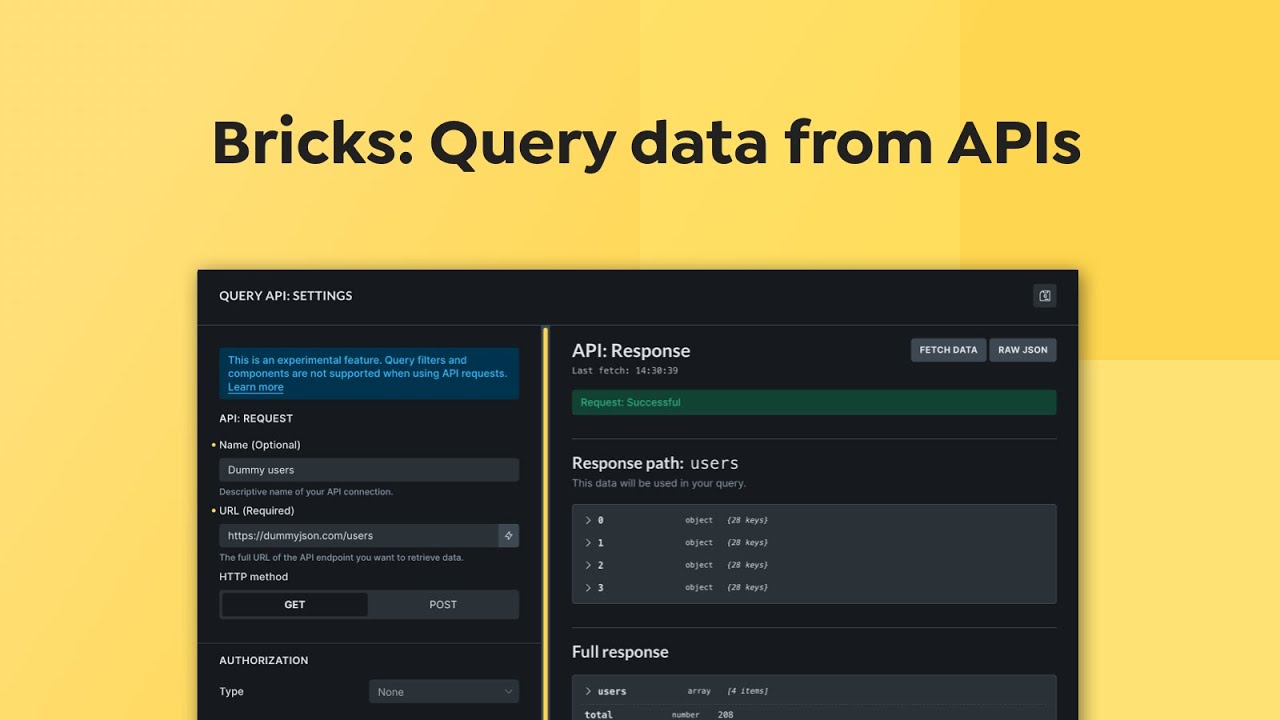Expand item 1 in the response path
Viewport: 1280px width, 720px height.
[589, 543]
